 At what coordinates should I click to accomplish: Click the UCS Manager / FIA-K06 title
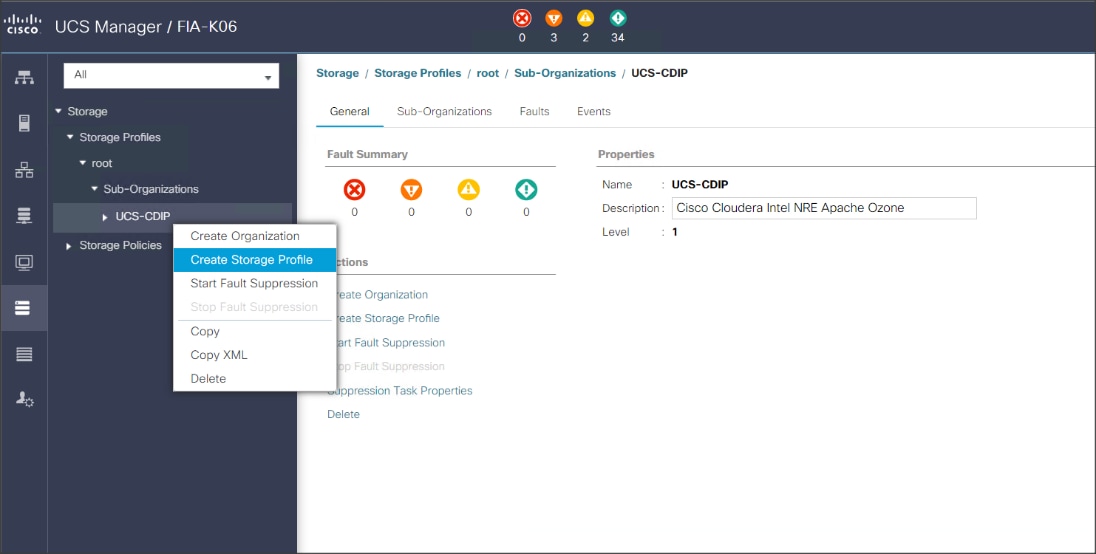[x=145, y=27]
